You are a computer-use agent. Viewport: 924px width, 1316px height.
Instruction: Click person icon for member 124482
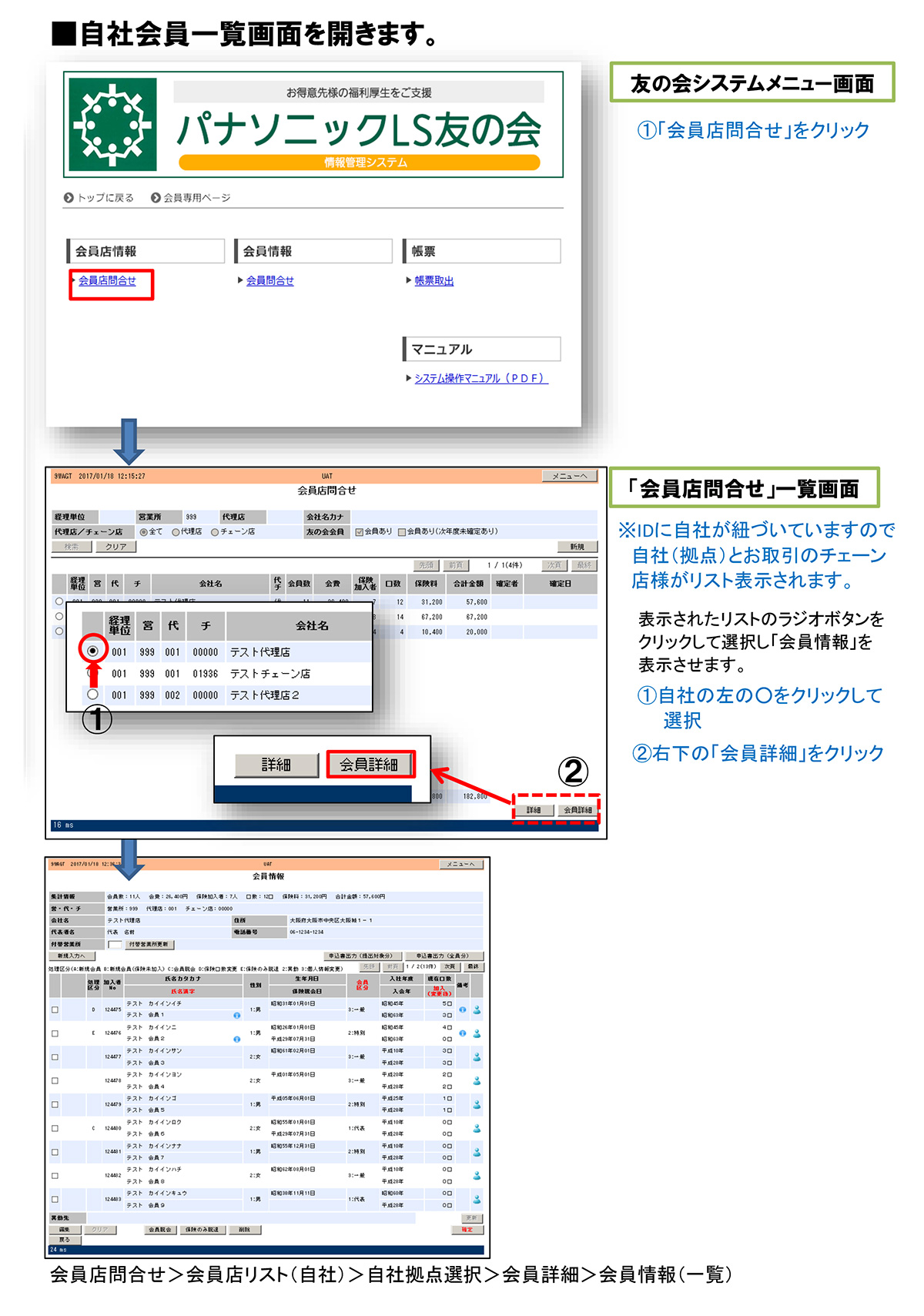tap(477, 1176)
